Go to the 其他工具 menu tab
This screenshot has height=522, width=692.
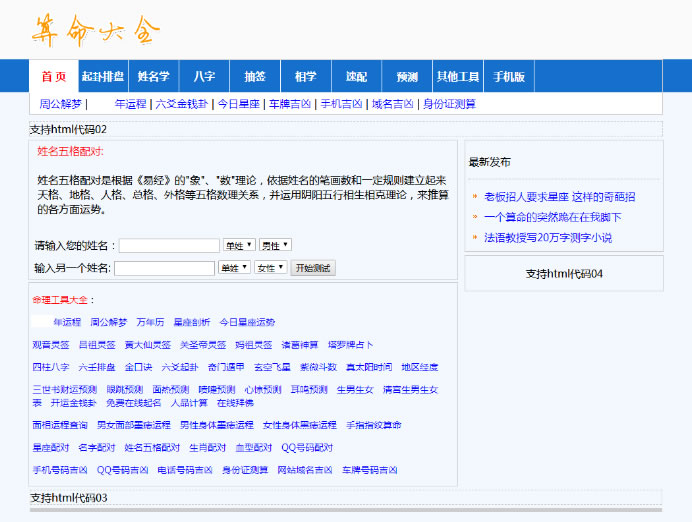(x=457, y=77)
